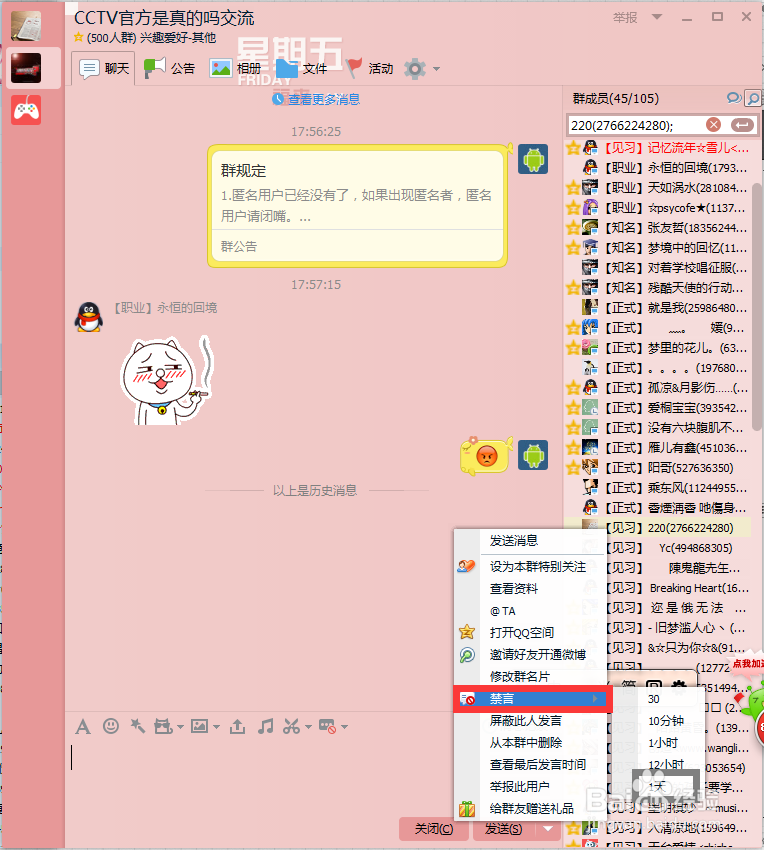Click the magic emoticon wand icon
The image size is (764, 850).
[x=138, y=726]
